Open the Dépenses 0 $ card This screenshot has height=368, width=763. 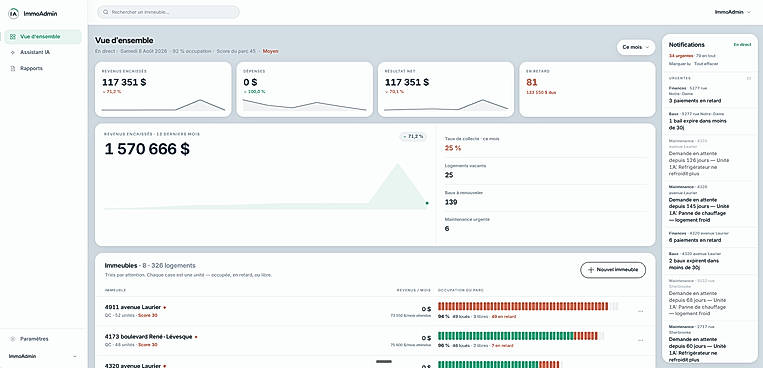point(305,90)
